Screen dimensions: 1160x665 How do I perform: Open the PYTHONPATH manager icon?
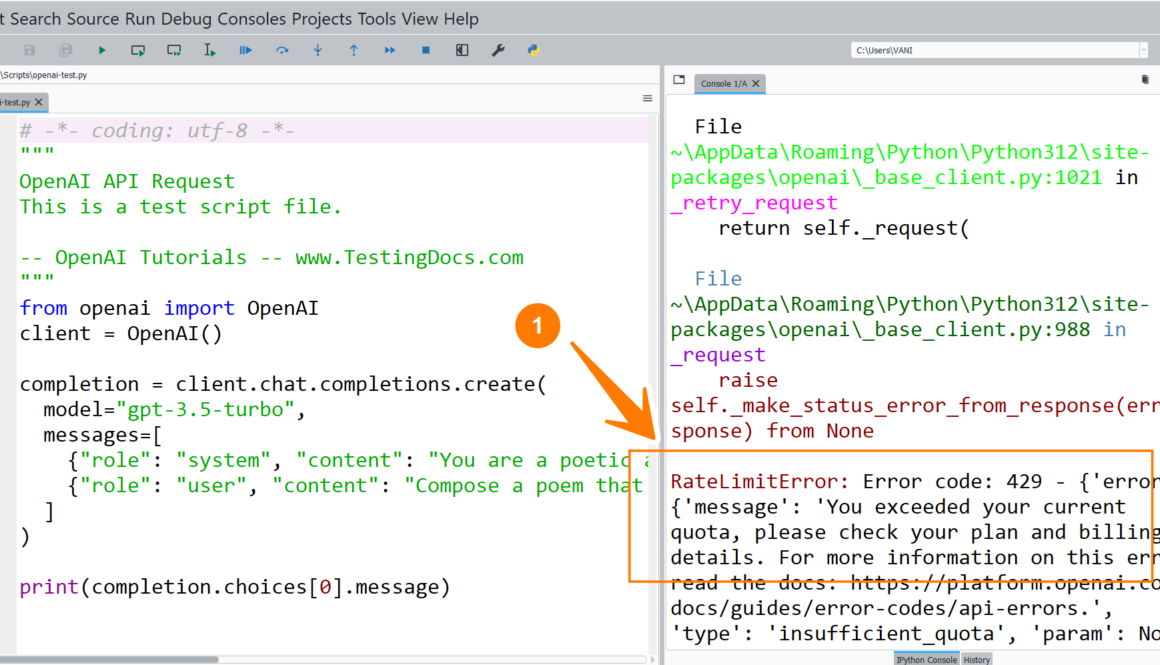point(534,50)
